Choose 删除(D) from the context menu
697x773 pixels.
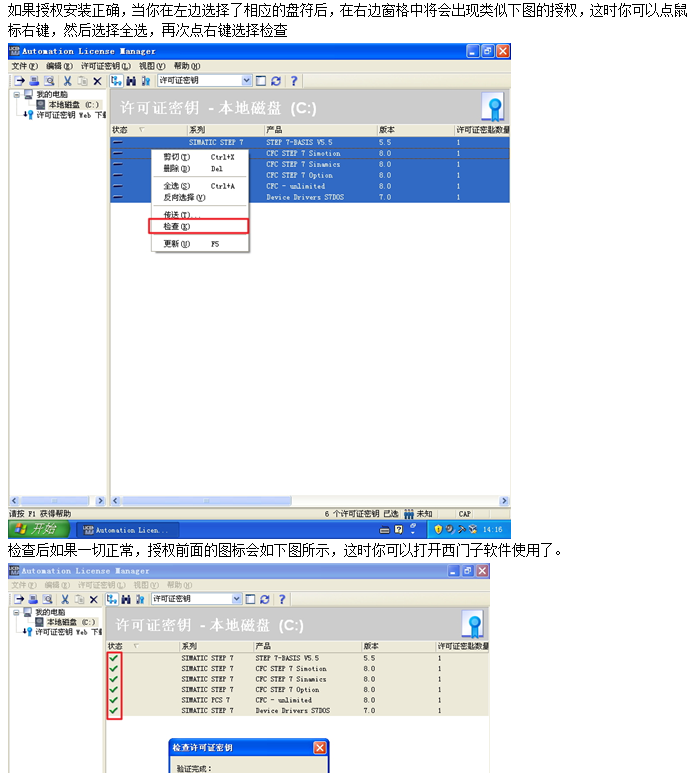click(200, 169)
